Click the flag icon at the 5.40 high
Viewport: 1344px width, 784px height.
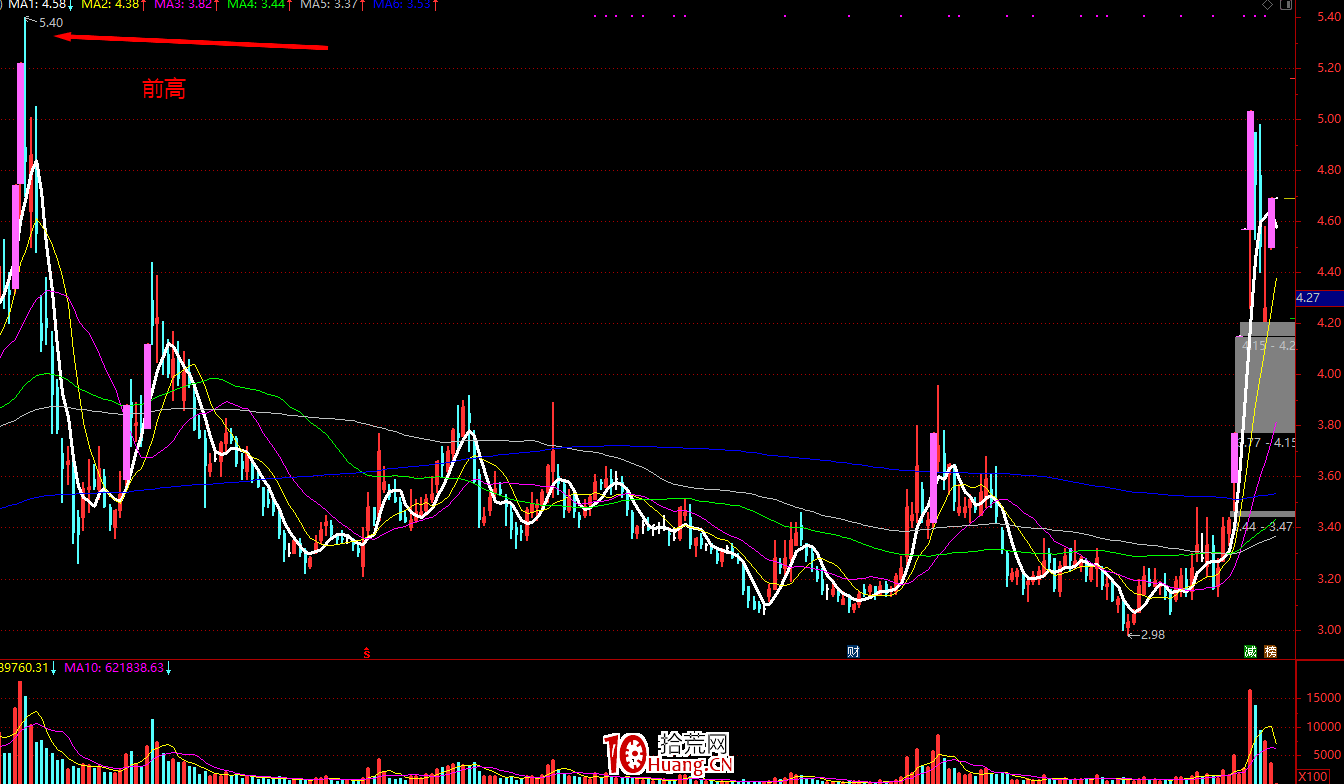click(29, 20)
